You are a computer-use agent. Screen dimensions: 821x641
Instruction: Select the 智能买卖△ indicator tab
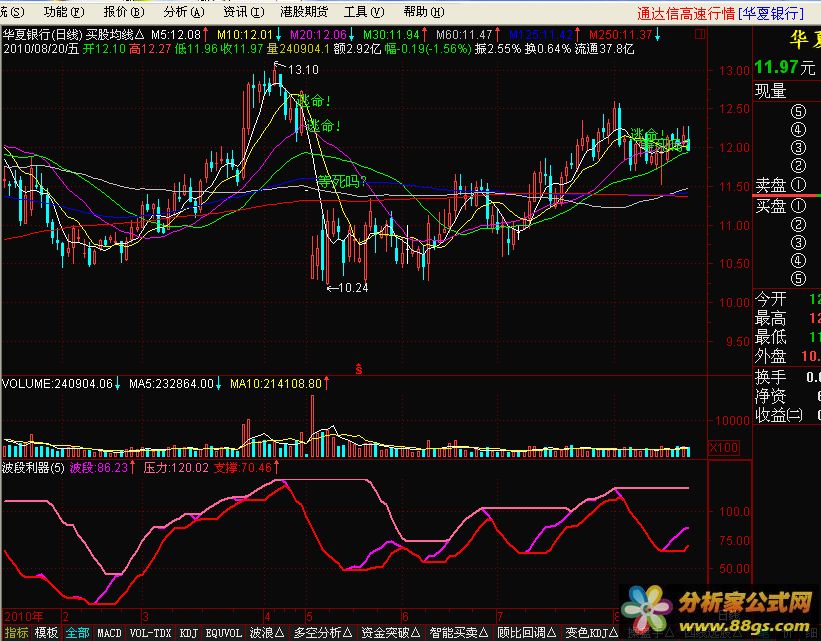(x=458, y=633)
